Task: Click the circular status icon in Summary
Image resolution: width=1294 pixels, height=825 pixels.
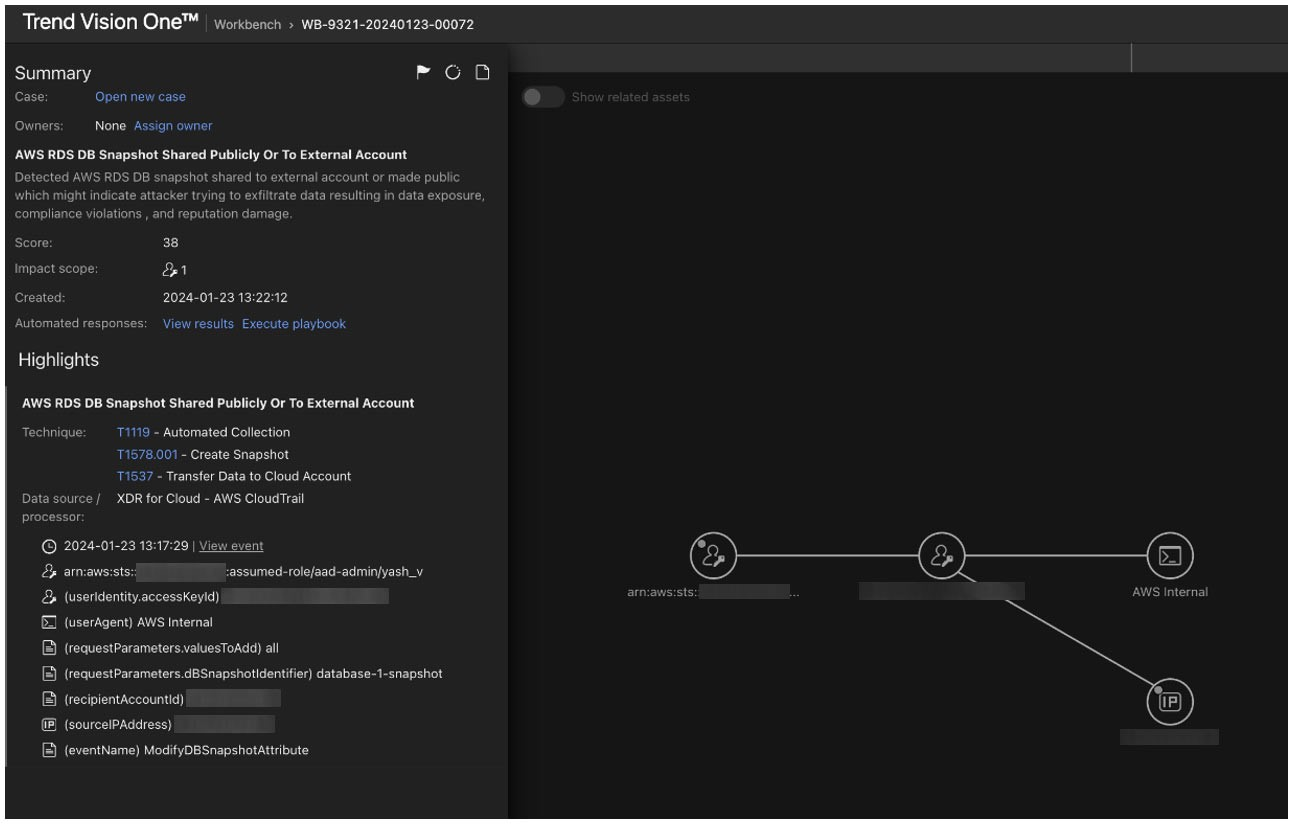Action: click(x=453, y=72)
